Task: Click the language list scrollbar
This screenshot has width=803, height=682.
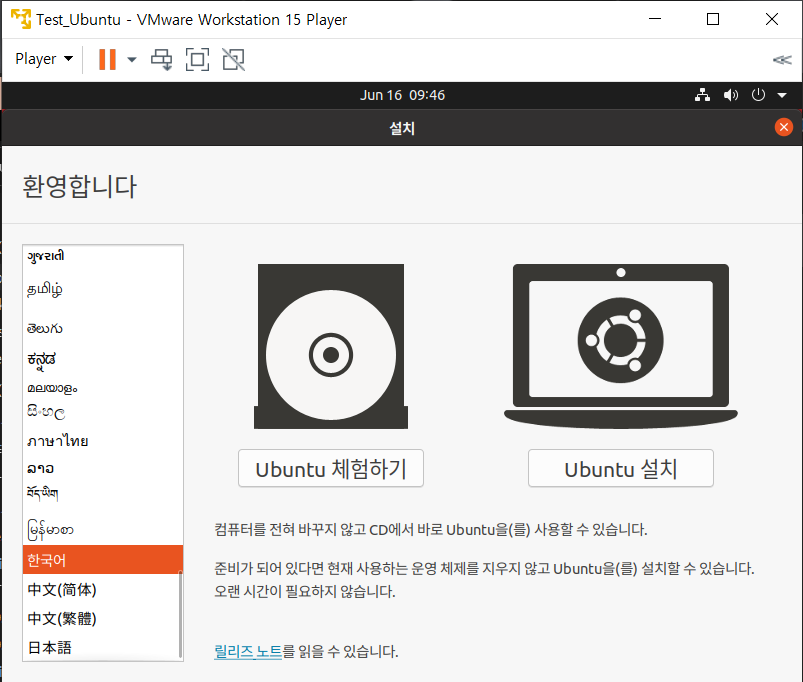Action: 180,614
